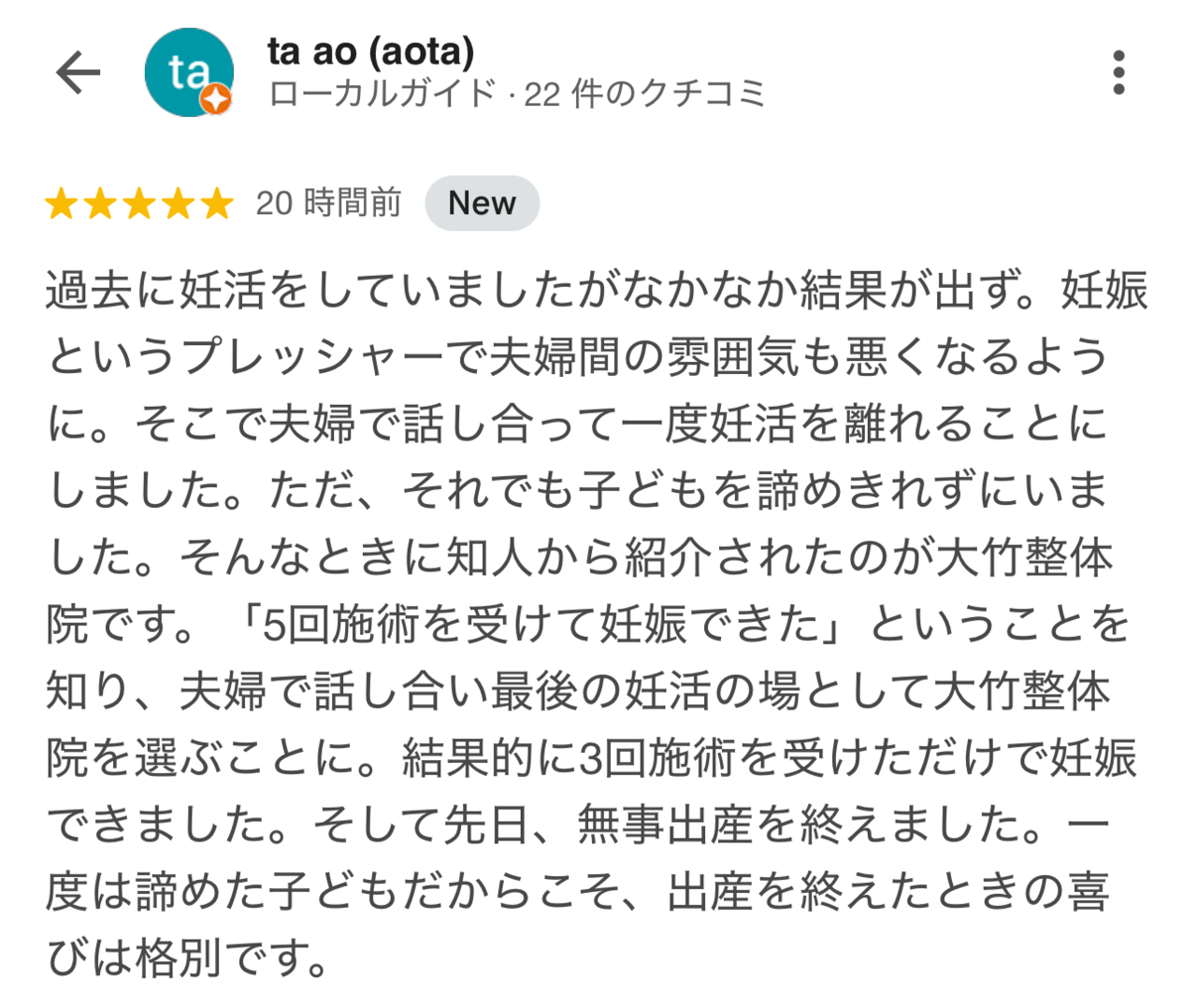Image resolution: width=1197 pixels, height=1008 pixels.
Task: Click the final line "びは格別です。"
Action: click(187, 959)
